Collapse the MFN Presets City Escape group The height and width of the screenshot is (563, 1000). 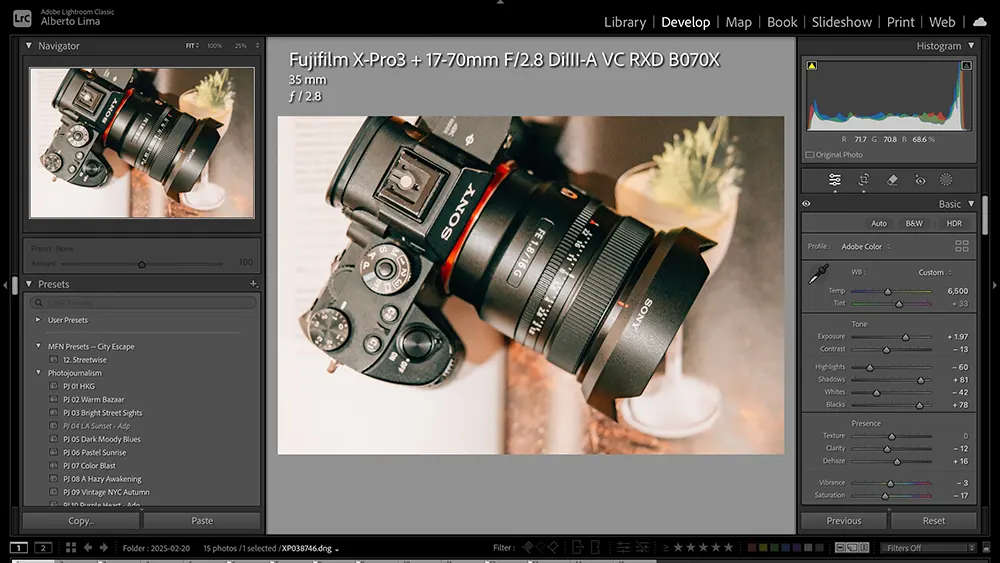click(x=38, y=346)
